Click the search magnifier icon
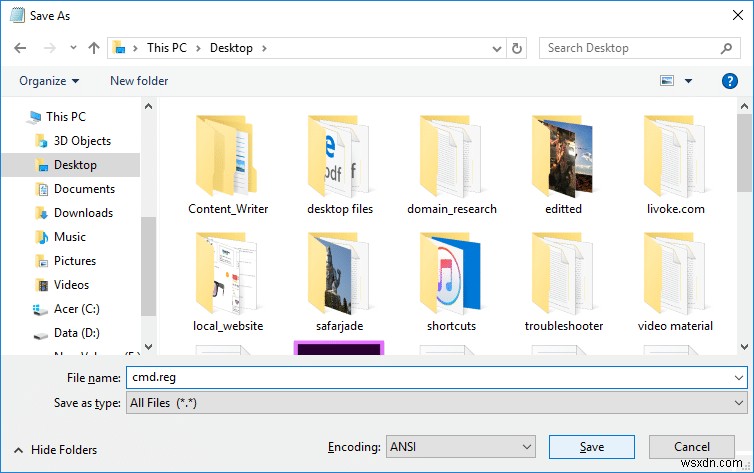 [x=727, y=48]
